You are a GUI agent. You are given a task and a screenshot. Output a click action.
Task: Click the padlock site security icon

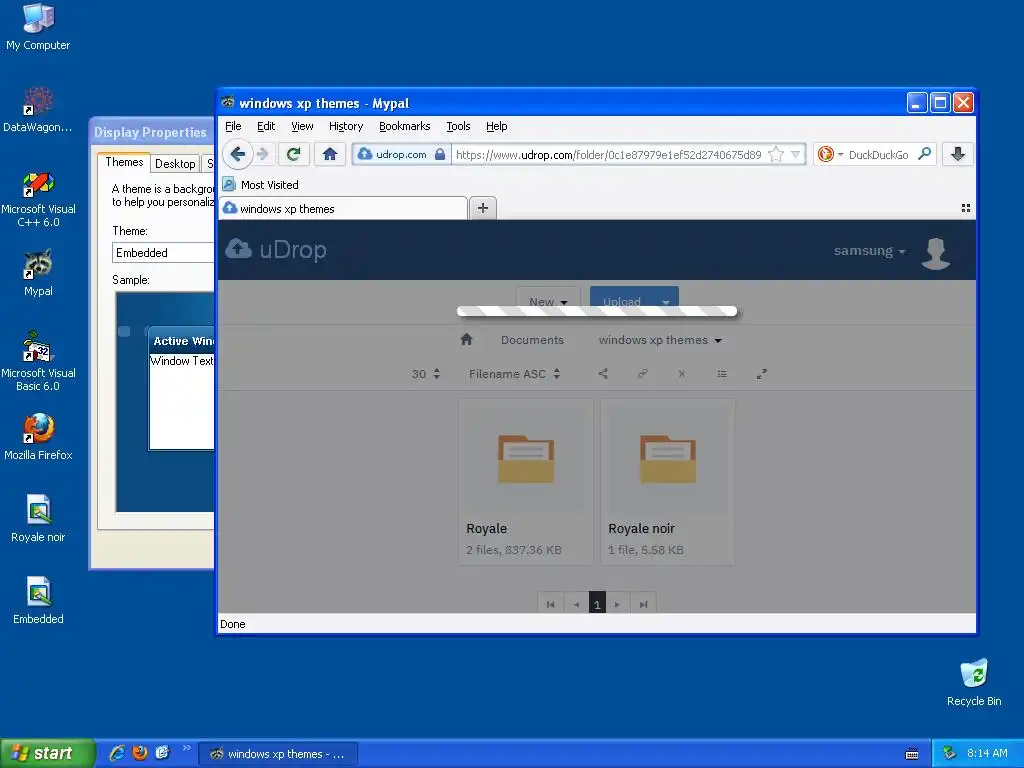coord(440,155)
